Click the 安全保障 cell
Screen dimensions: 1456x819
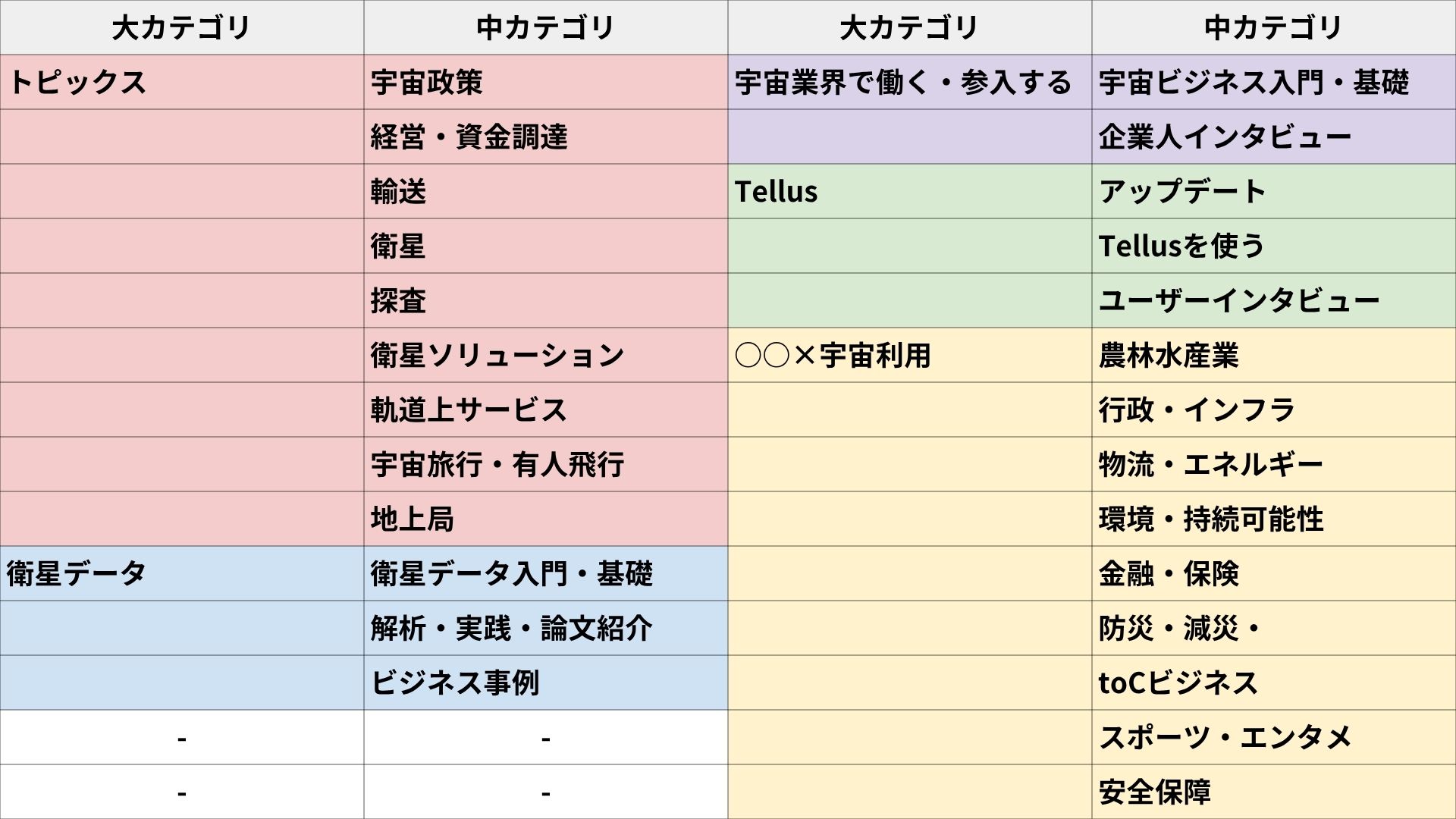click(x=1274, y=792)
